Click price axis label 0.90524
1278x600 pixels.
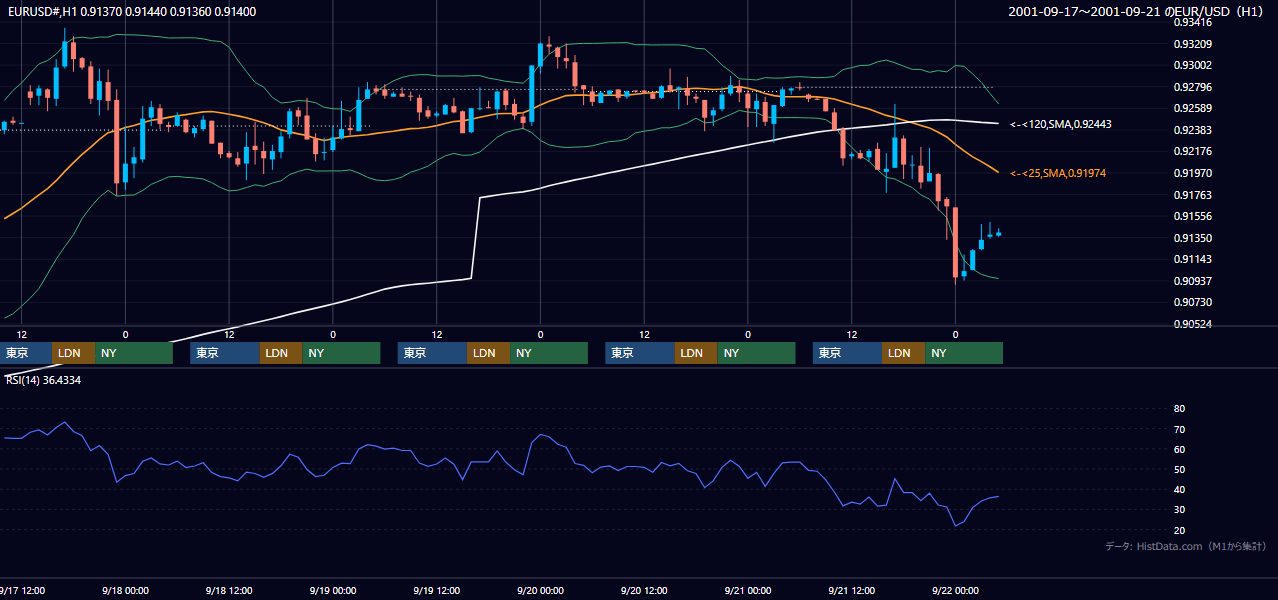point(1192,324)
